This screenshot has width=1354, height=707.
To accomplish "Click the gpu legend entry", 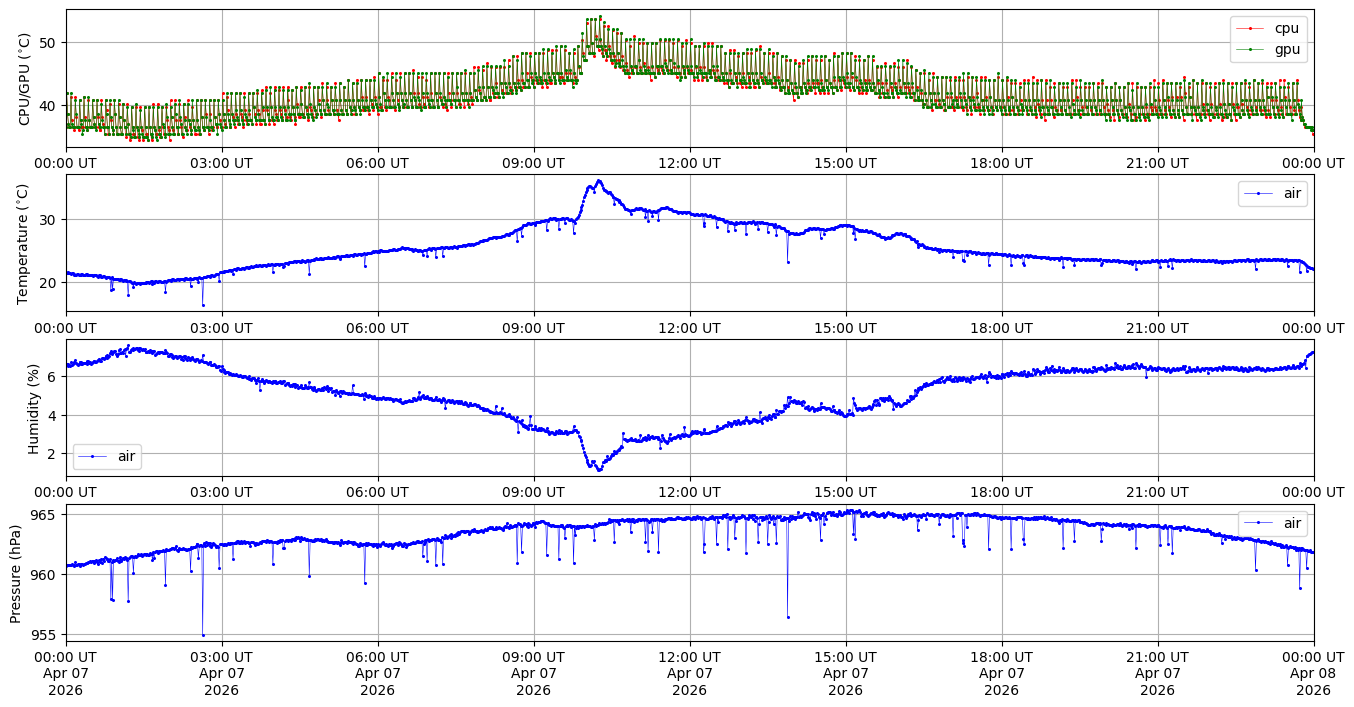I will click(x=1268, y=48).
